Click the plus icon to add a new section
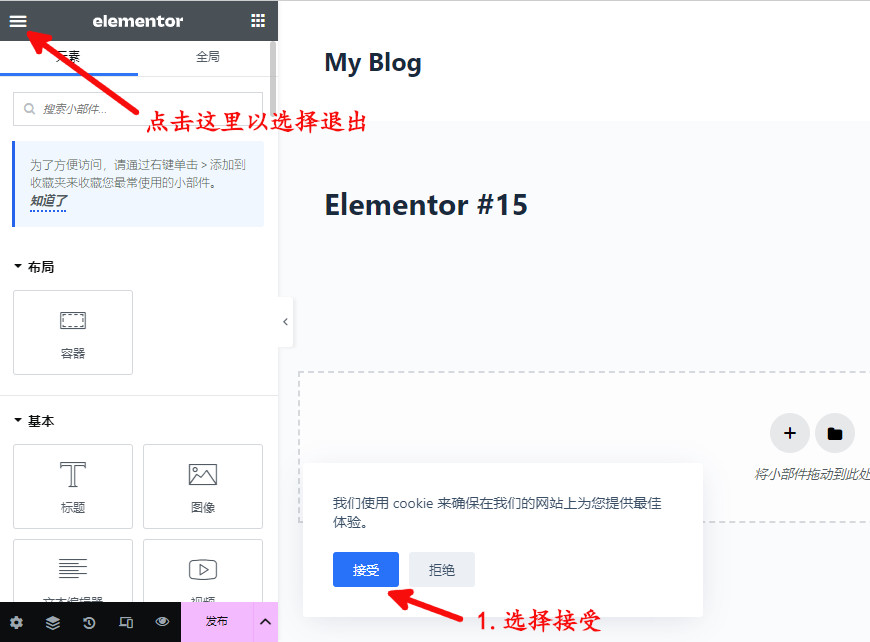The image size is (870, 642). coord(789,433)
